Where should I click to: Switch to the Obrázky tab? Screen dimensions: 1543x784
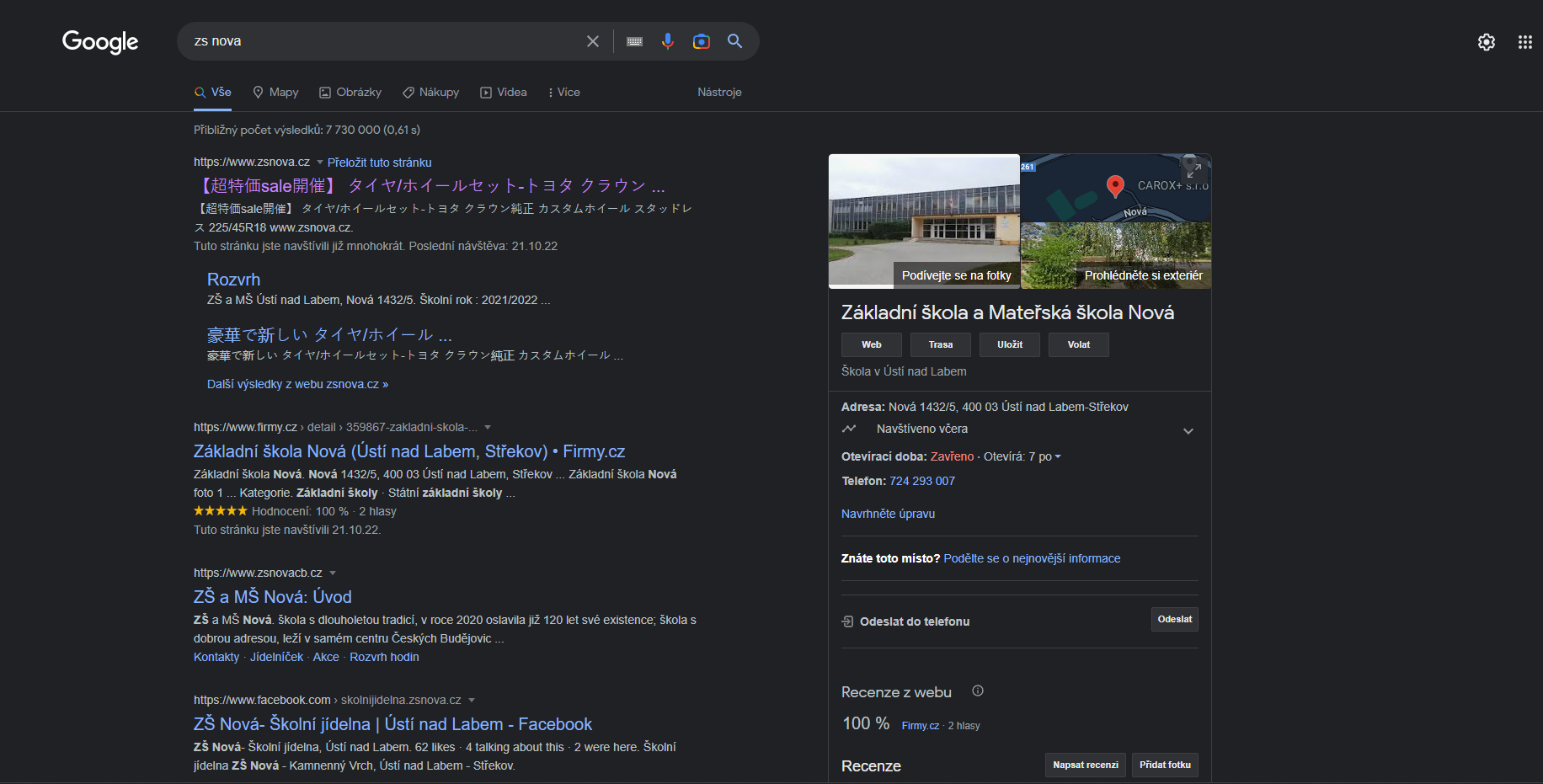[x=350, y=93]
